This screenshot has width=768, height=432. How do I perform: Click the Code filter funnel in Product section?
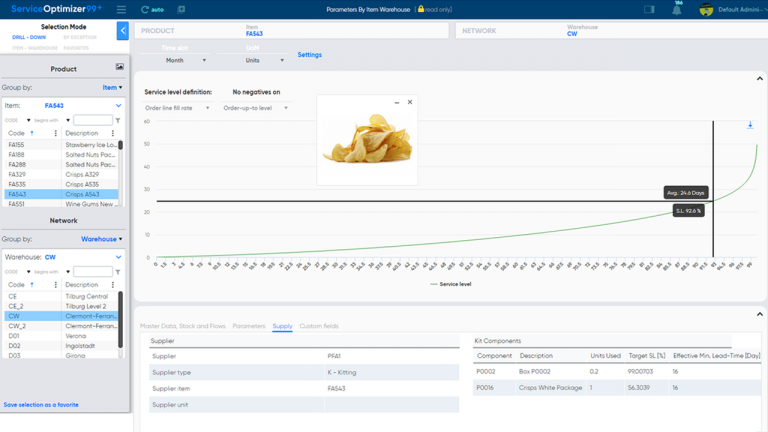tap(118, 120)
